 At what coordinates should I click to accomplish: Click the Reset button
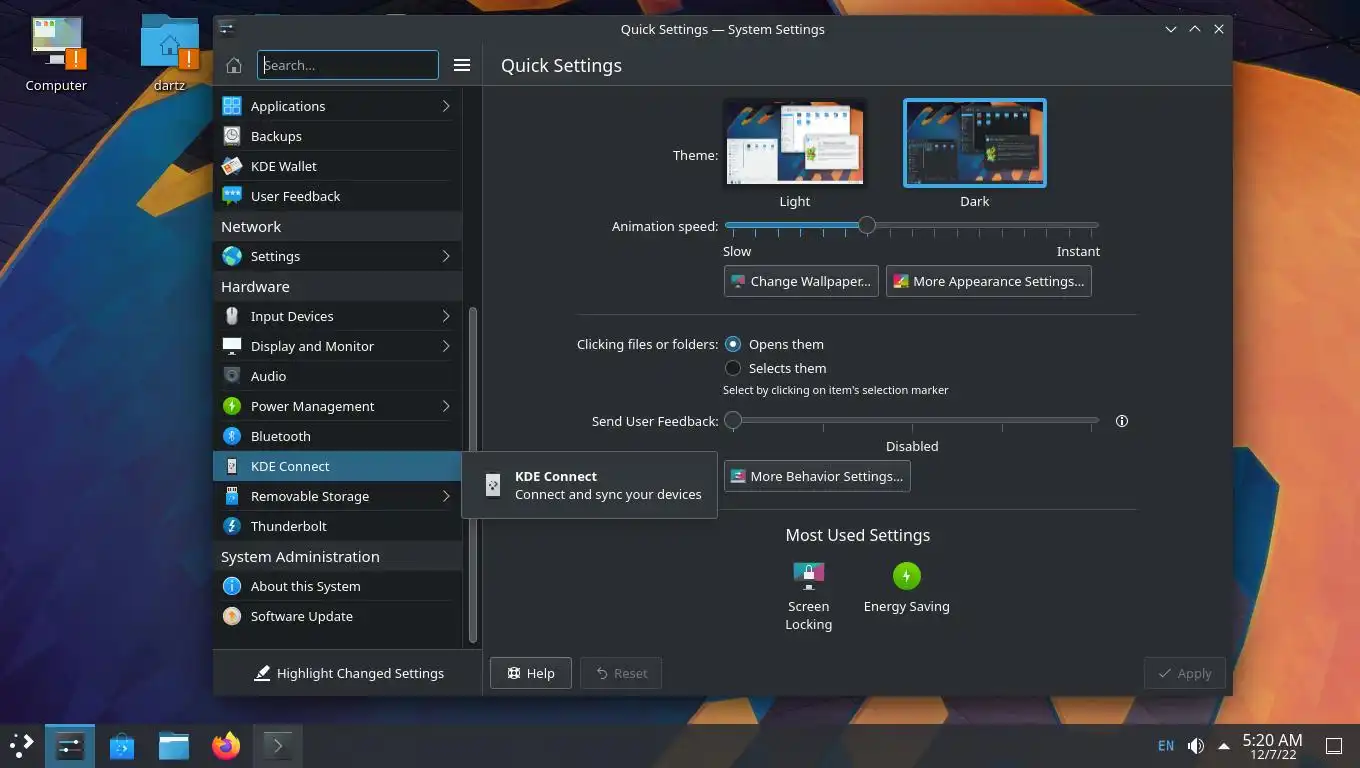621,673
